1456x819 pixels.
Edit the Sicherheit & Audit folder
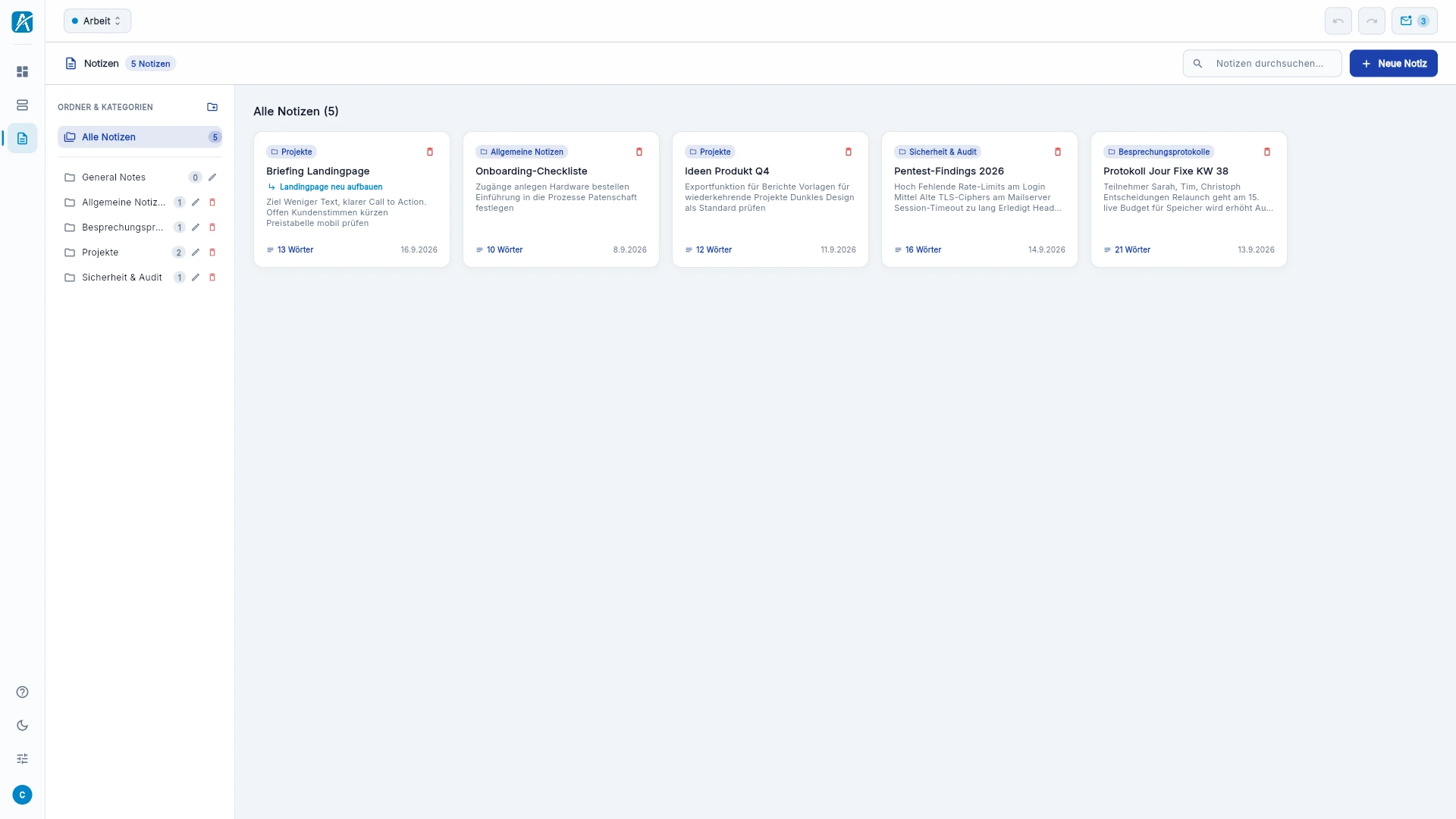point(196,278)
